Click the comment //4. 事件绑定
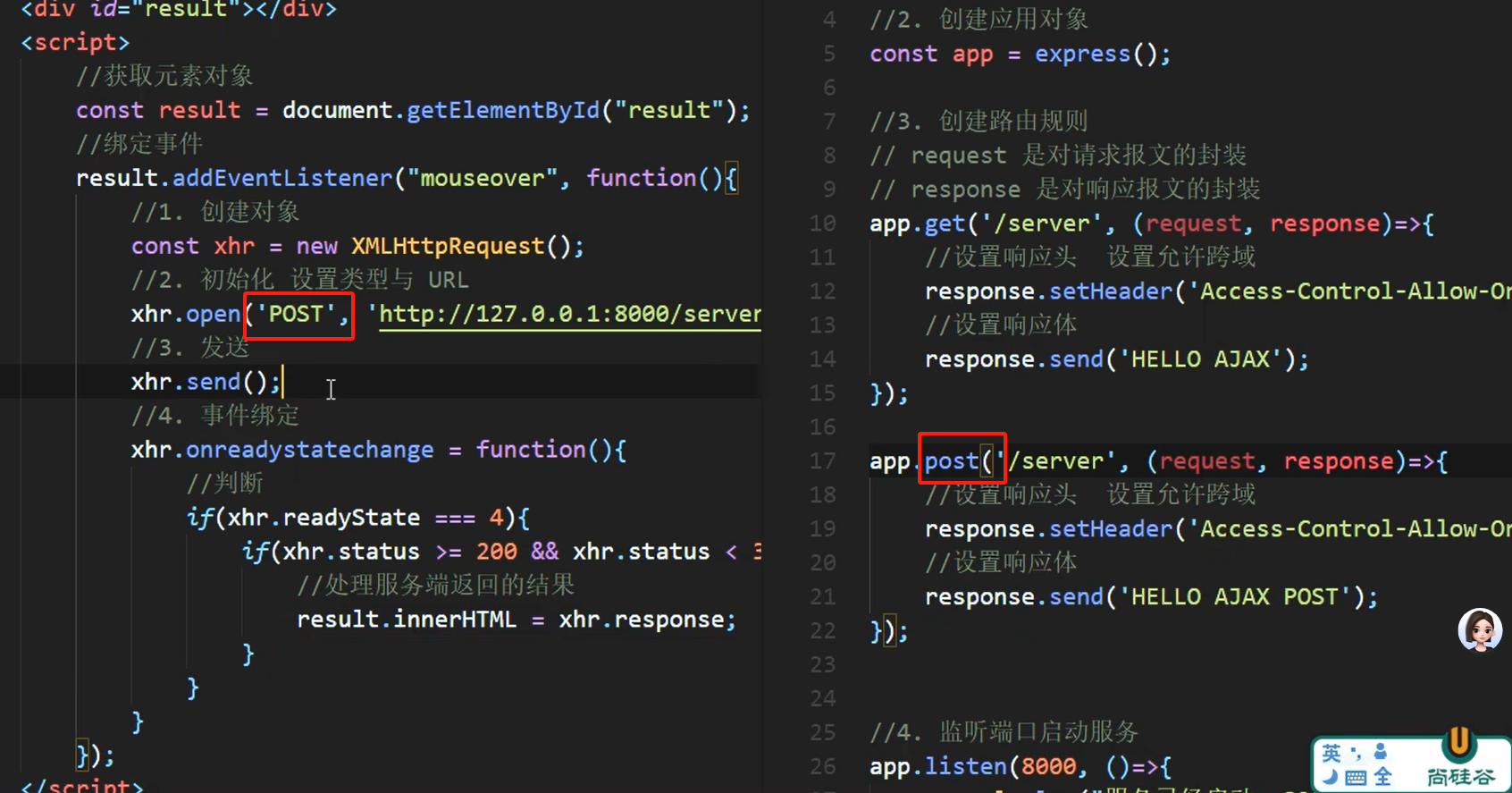The image size is (1512, 793). coord(214,416)
